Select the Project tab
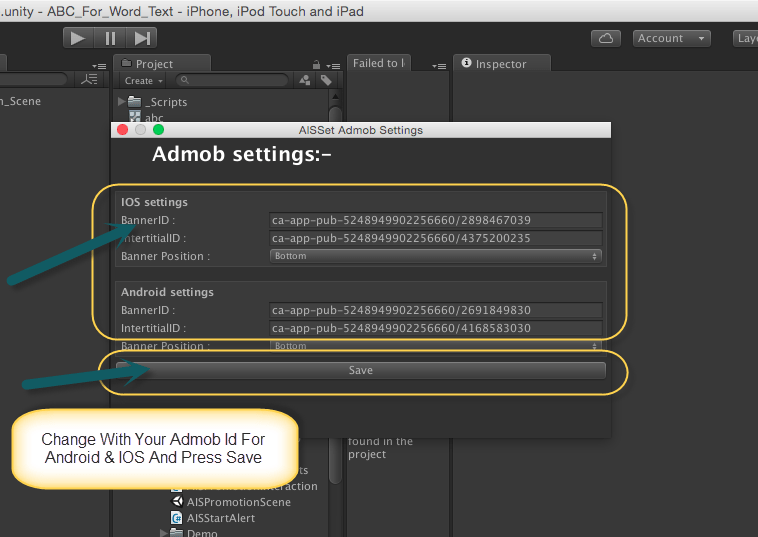The image size is (758, 537). pyautogui.click(x=154, y=64)
